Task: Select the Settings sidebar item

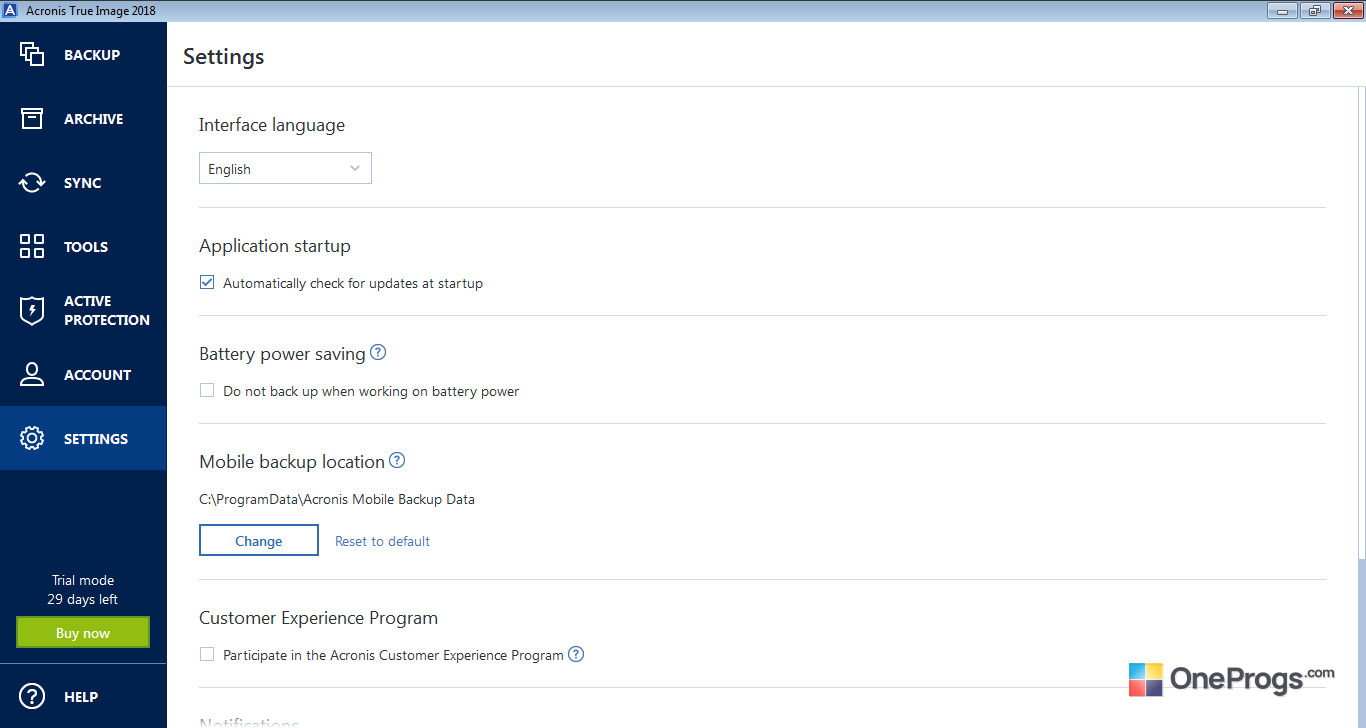Action: coord(83,438)
